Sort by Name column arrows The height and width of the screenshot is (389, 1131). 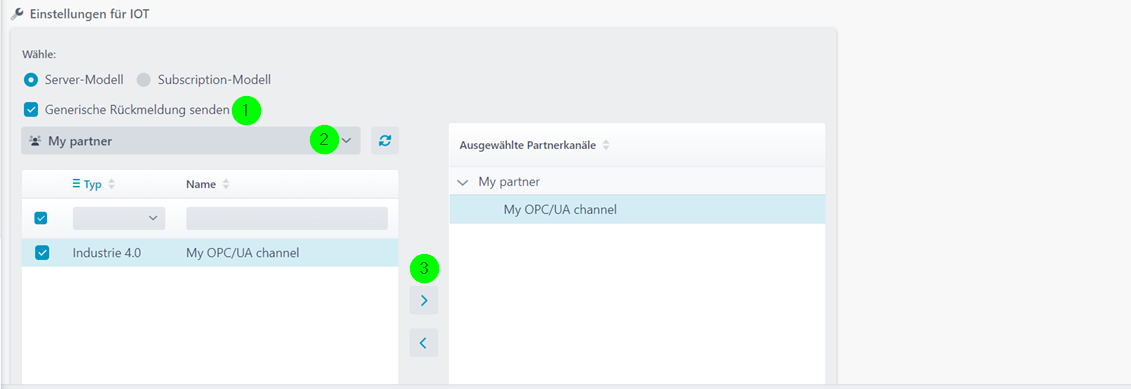(x=226, y=184)
